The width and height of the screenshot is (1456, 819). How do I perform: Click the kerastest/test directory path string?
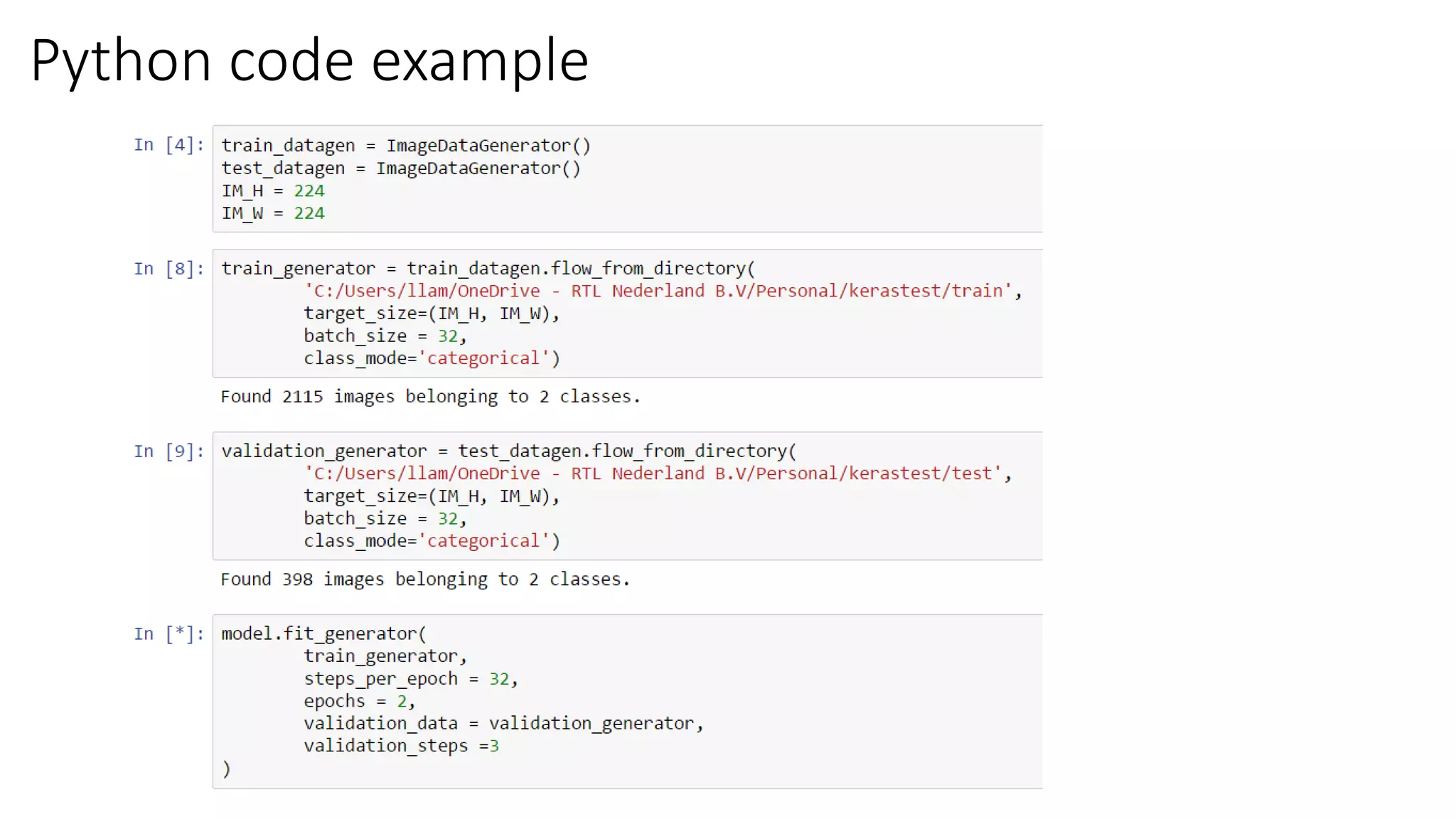(x=653, y=474)
